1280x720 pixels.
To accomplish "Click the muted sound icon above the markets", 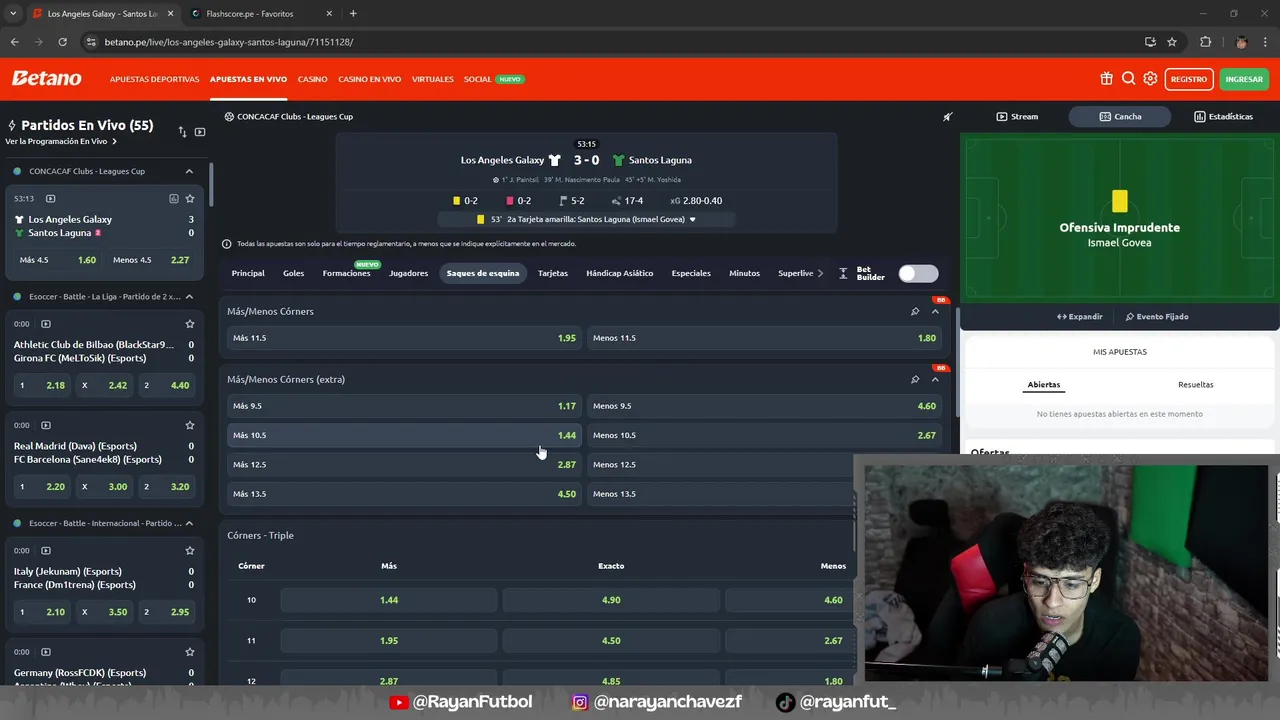I will tap(947, 117).
